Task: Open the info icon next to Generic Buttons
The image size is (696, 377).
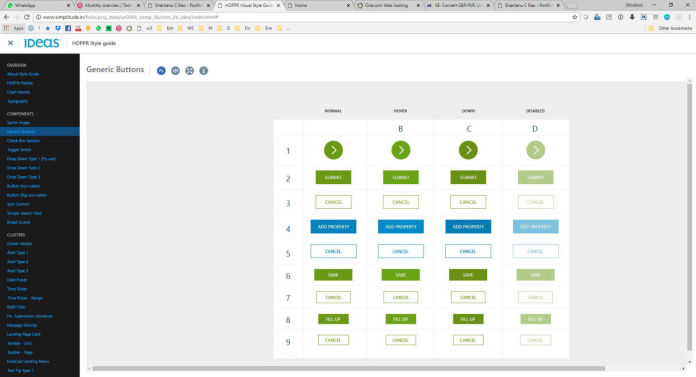Action: [204, 71]
